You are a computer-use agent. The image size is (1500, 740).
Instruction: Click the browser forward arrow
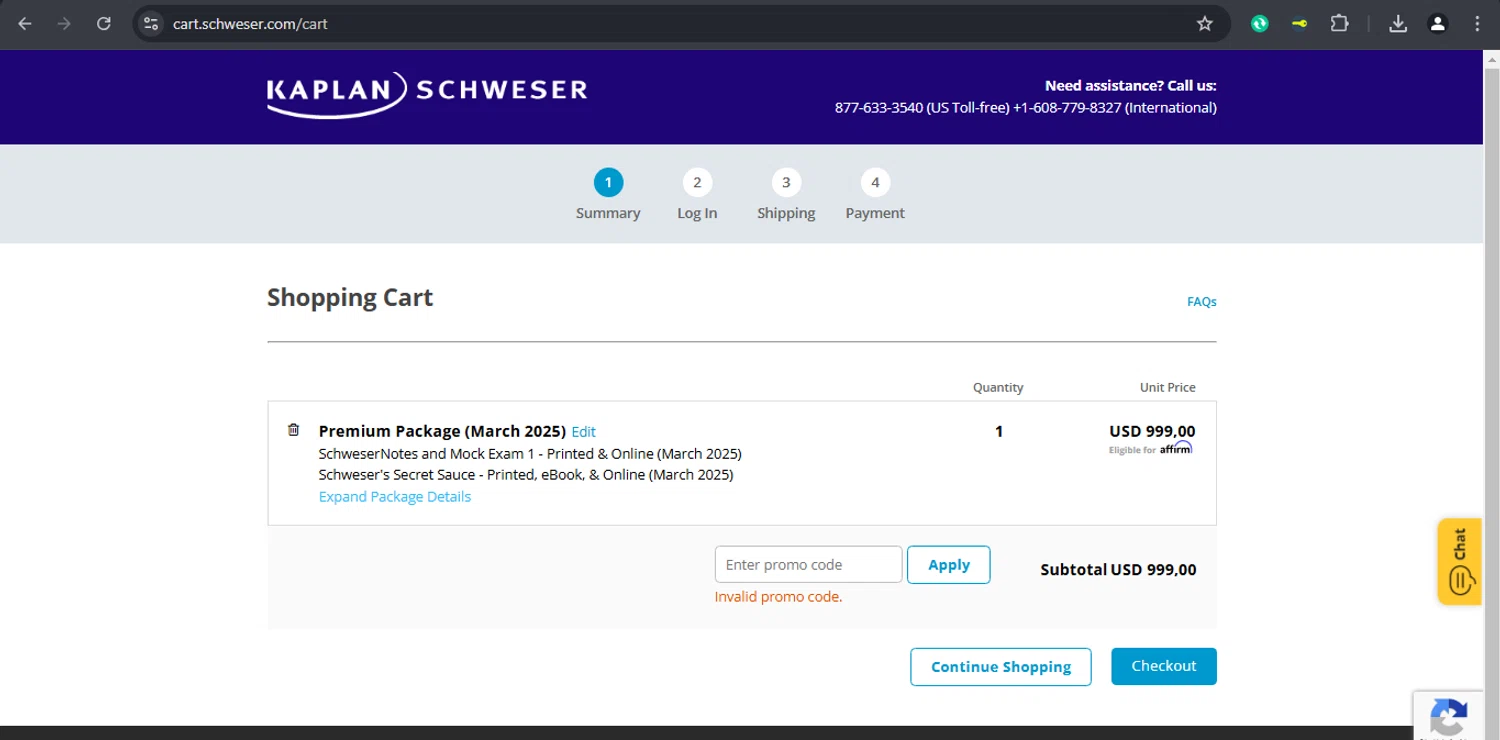pyautogui.click(x=64, y=24)
